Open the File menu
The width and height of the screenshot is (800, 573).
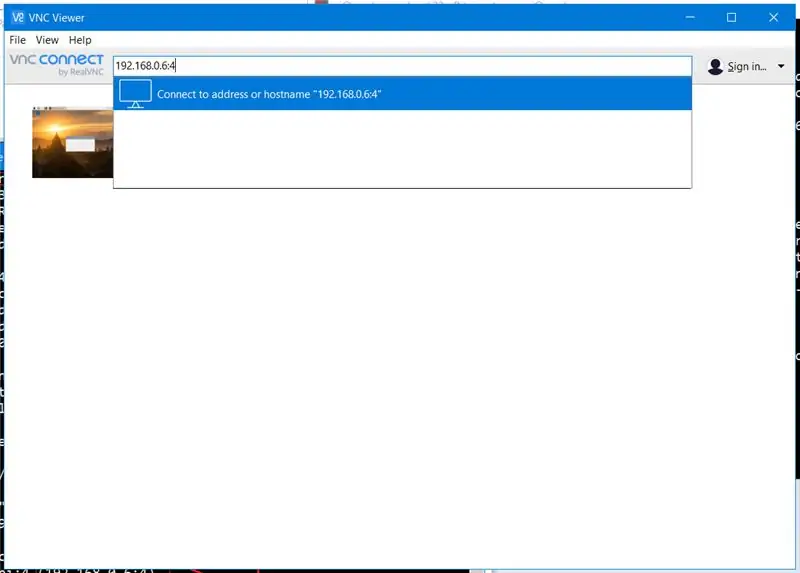[17, 40]
